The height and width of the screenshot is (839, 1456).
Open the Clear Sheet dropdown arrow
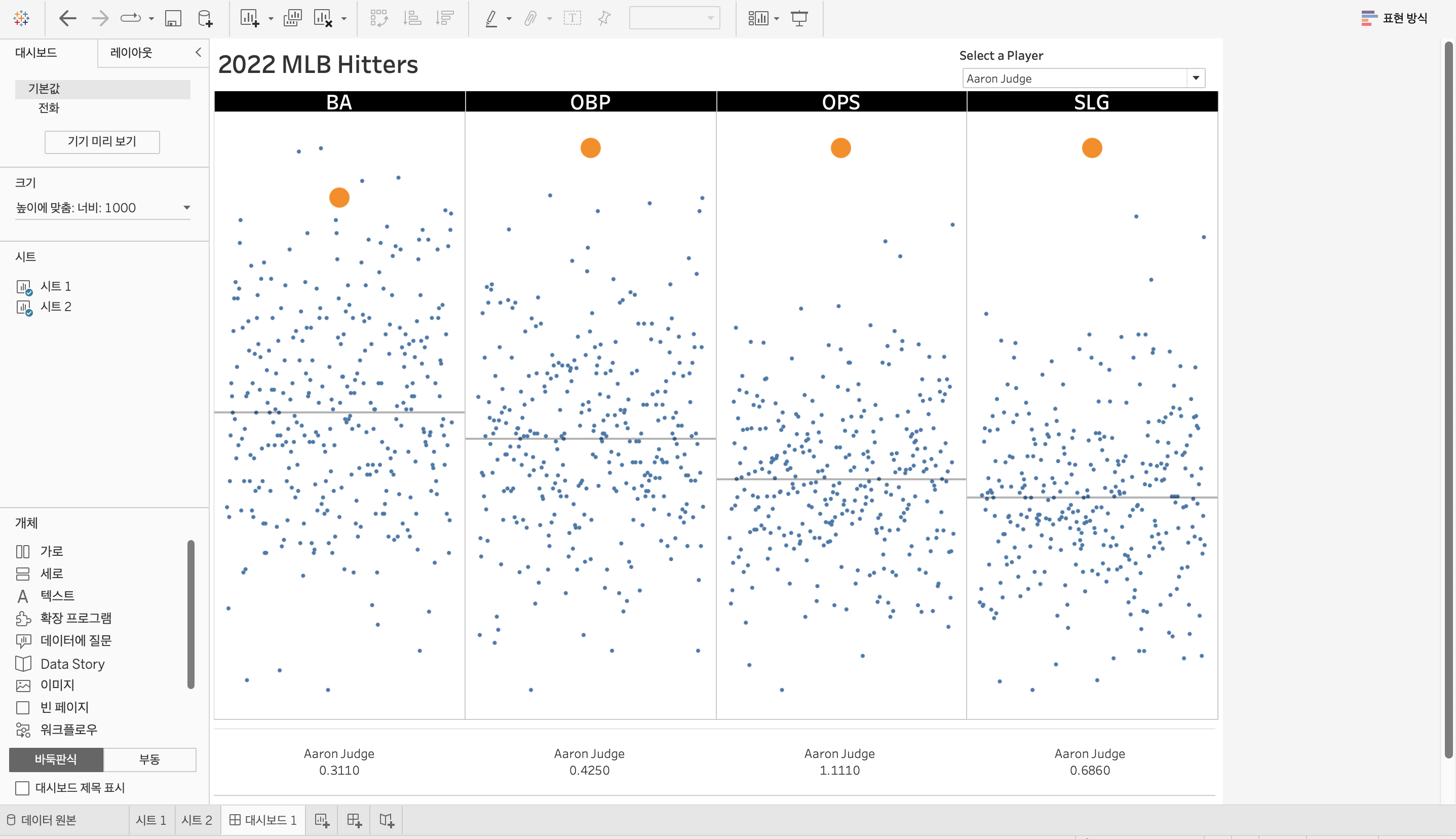tap(344, 19)
